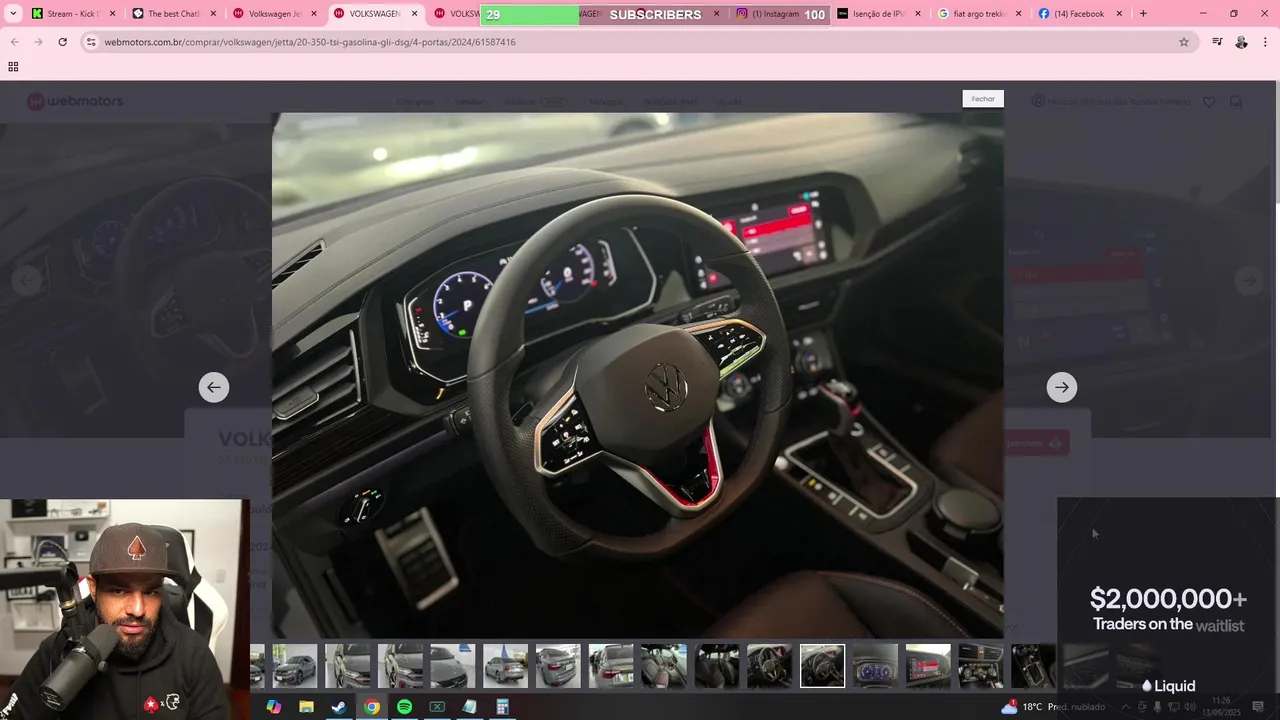
Task: Close the gallery with the Fechar button
Action: (983, 99)
